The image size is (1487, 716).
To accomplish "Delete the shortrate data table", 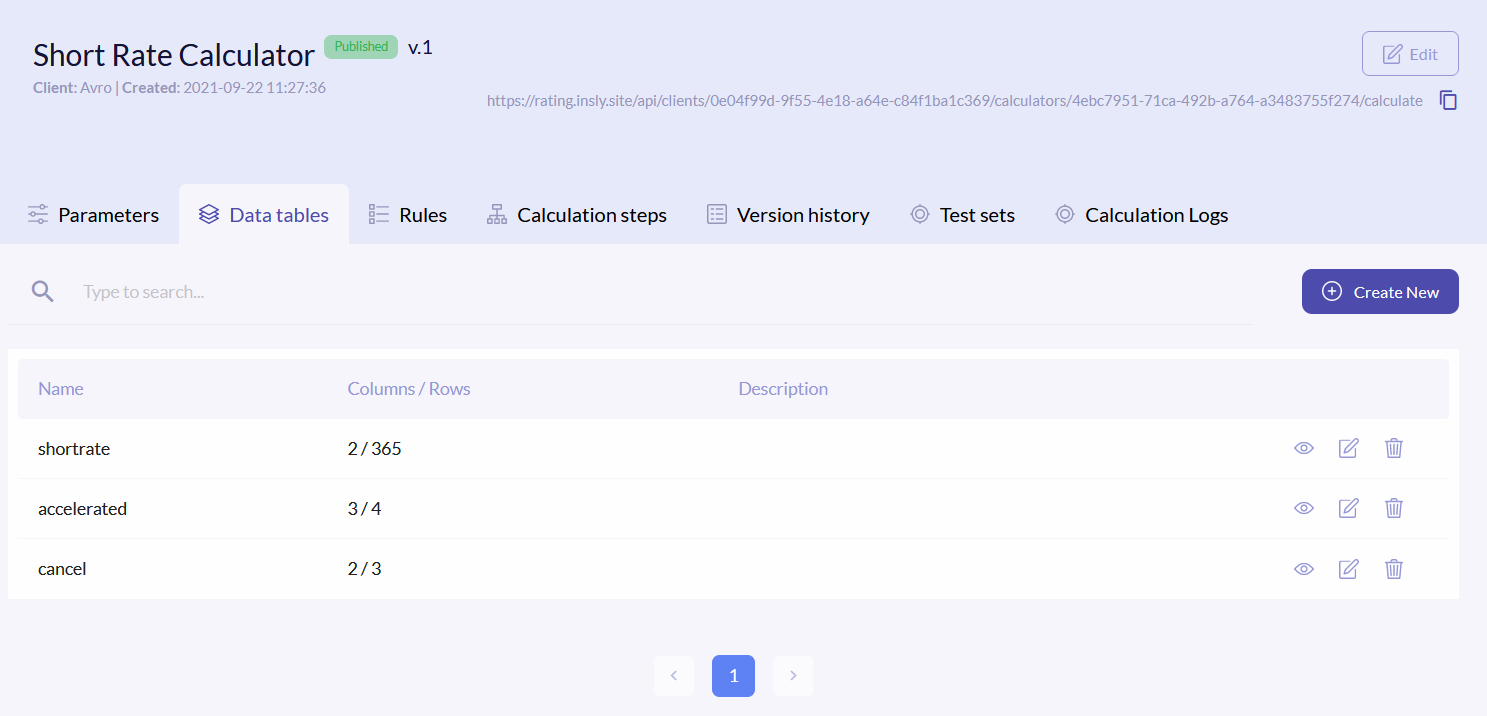I will pyautogui.click(x=1393, y=449).
